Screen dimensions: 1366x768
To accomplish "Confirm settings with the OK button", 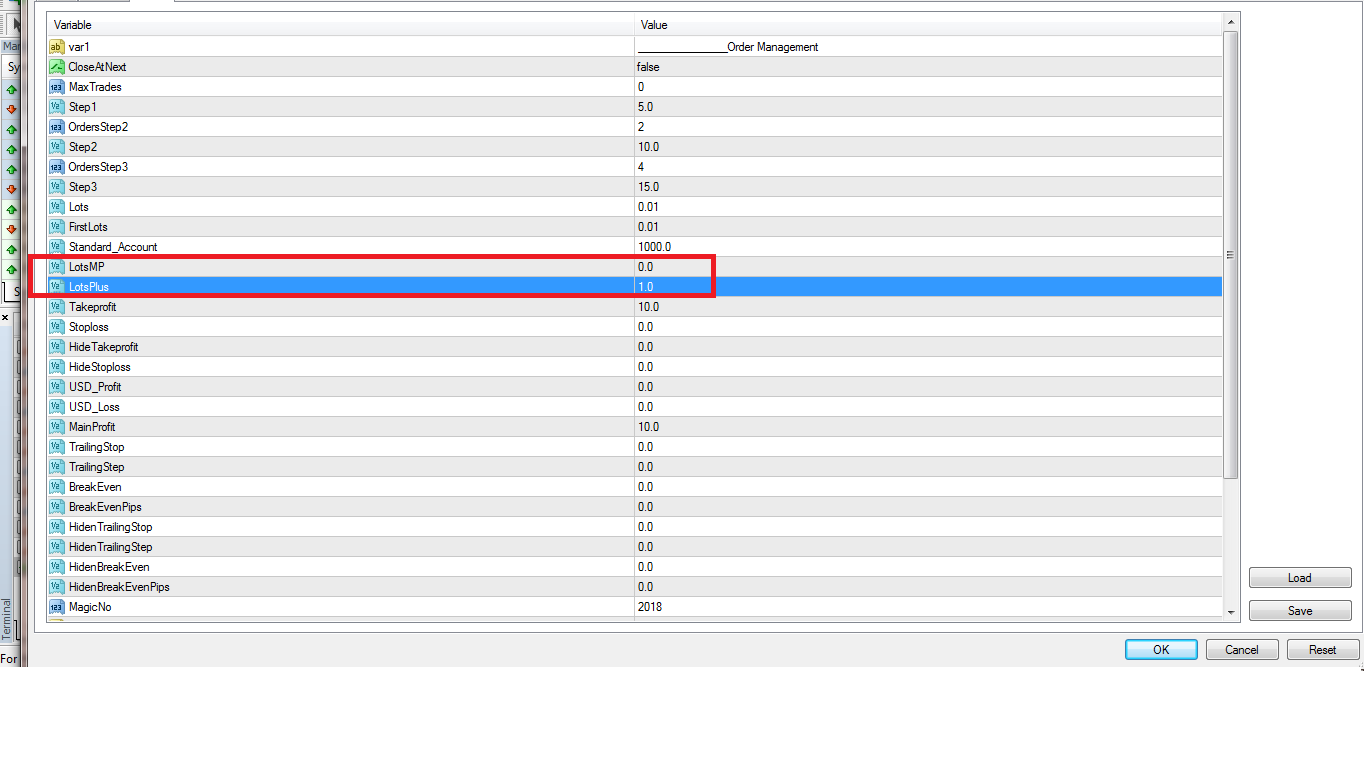I will [1161, 650].
